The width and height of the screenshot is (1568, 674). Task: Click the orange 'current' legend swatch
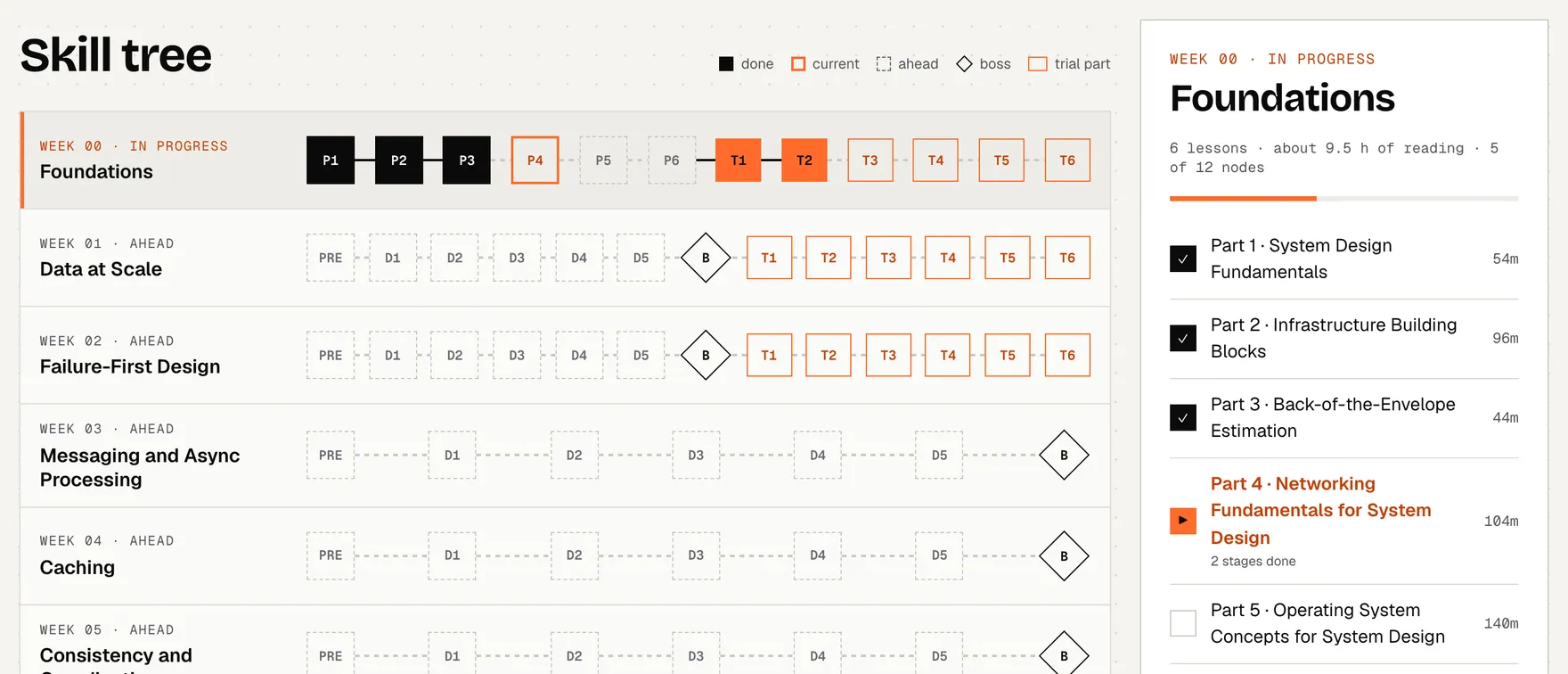pyautogui.click(x=798, y=64)
